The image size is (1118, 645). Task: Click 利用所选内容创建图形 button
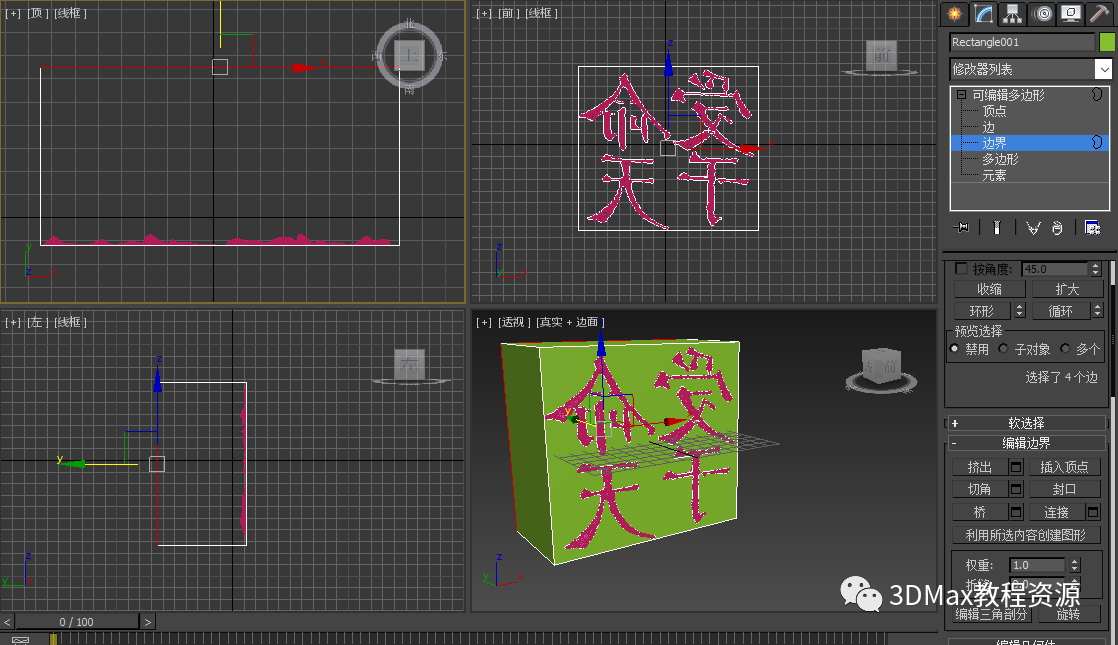point(1026,535)
